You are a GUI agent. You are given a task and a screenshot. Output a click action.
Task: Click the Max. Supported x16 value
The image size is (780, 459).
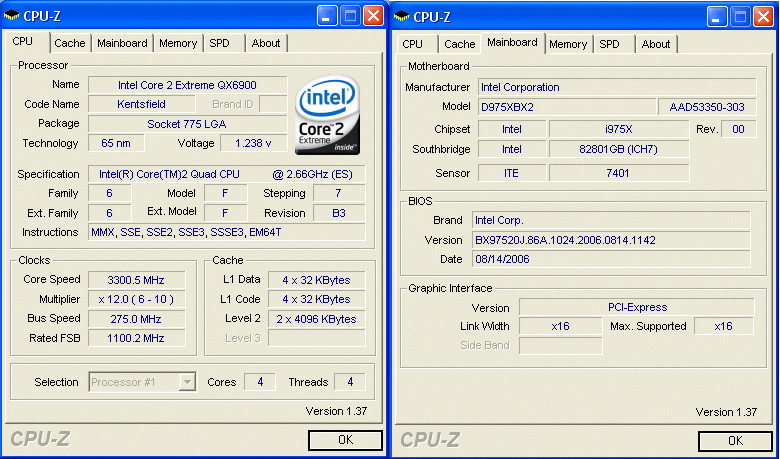pyautogui.click(x=724, y=326)
